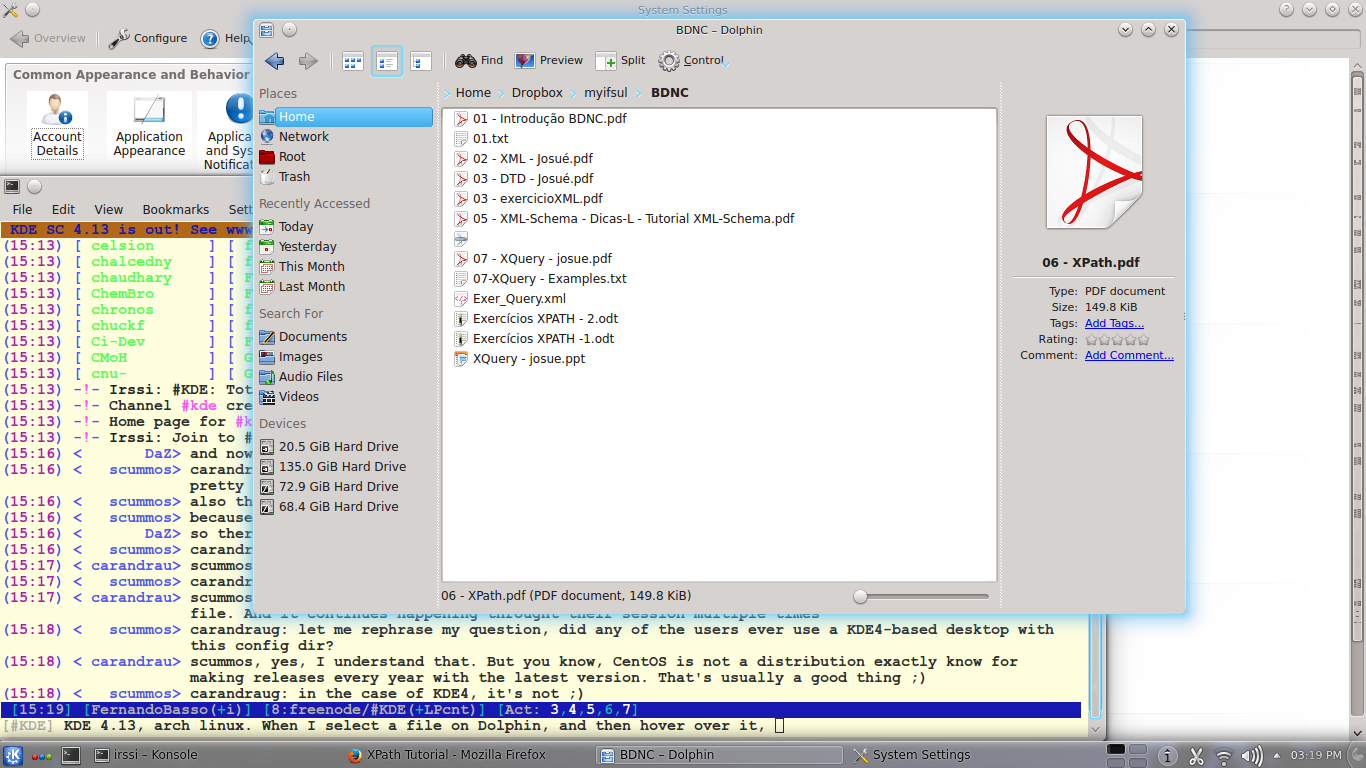Go back using Dolphin's back arrow
Screen dimensions: 1366x768
[x=275, y=61]
